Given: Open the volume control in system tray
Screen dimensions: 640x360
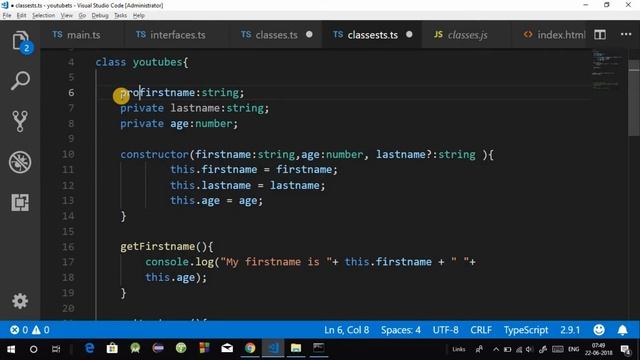Looking at the screenshot, I should tap(529, 349).
